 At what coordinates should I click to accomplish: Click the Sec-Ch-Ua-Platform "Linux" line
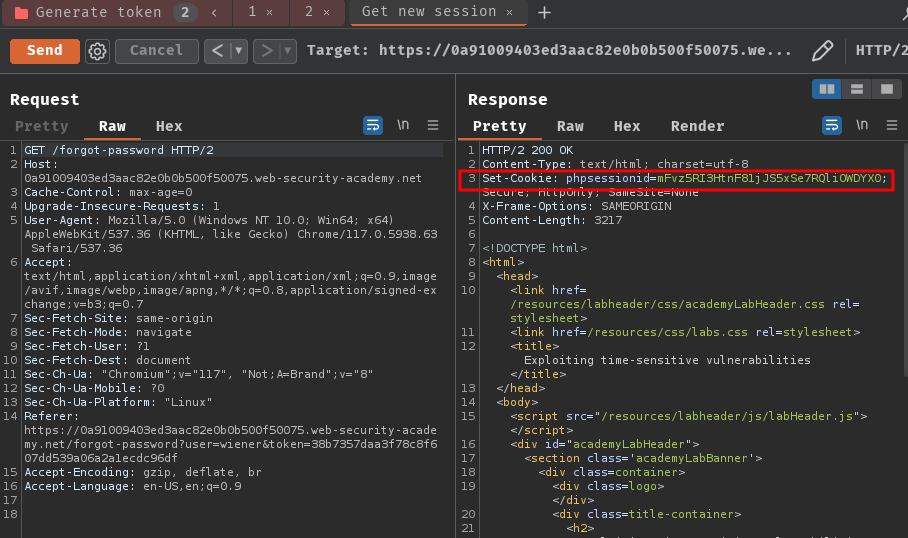(x=118, y=402)
